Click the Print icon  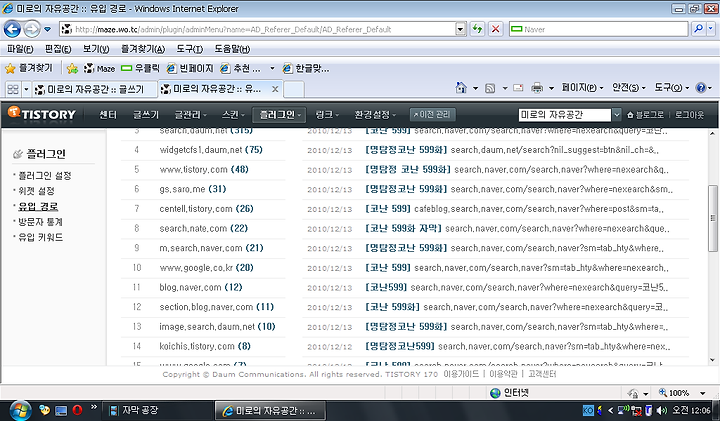click(x=537, y=88)
